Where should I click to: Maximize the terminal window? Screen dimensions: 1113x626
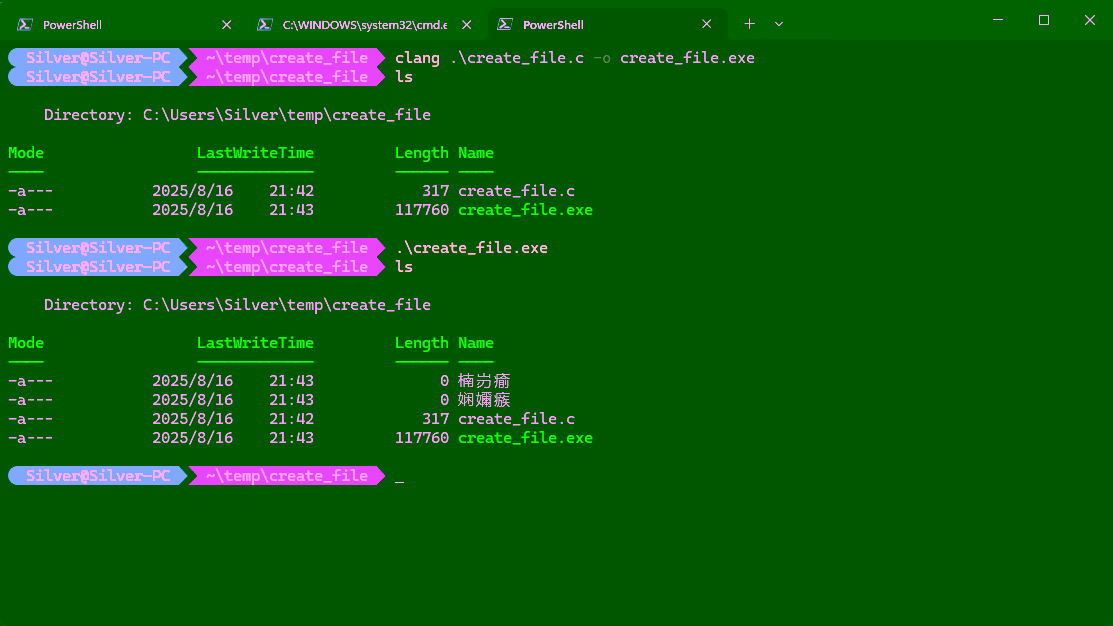coord(1044,20)
